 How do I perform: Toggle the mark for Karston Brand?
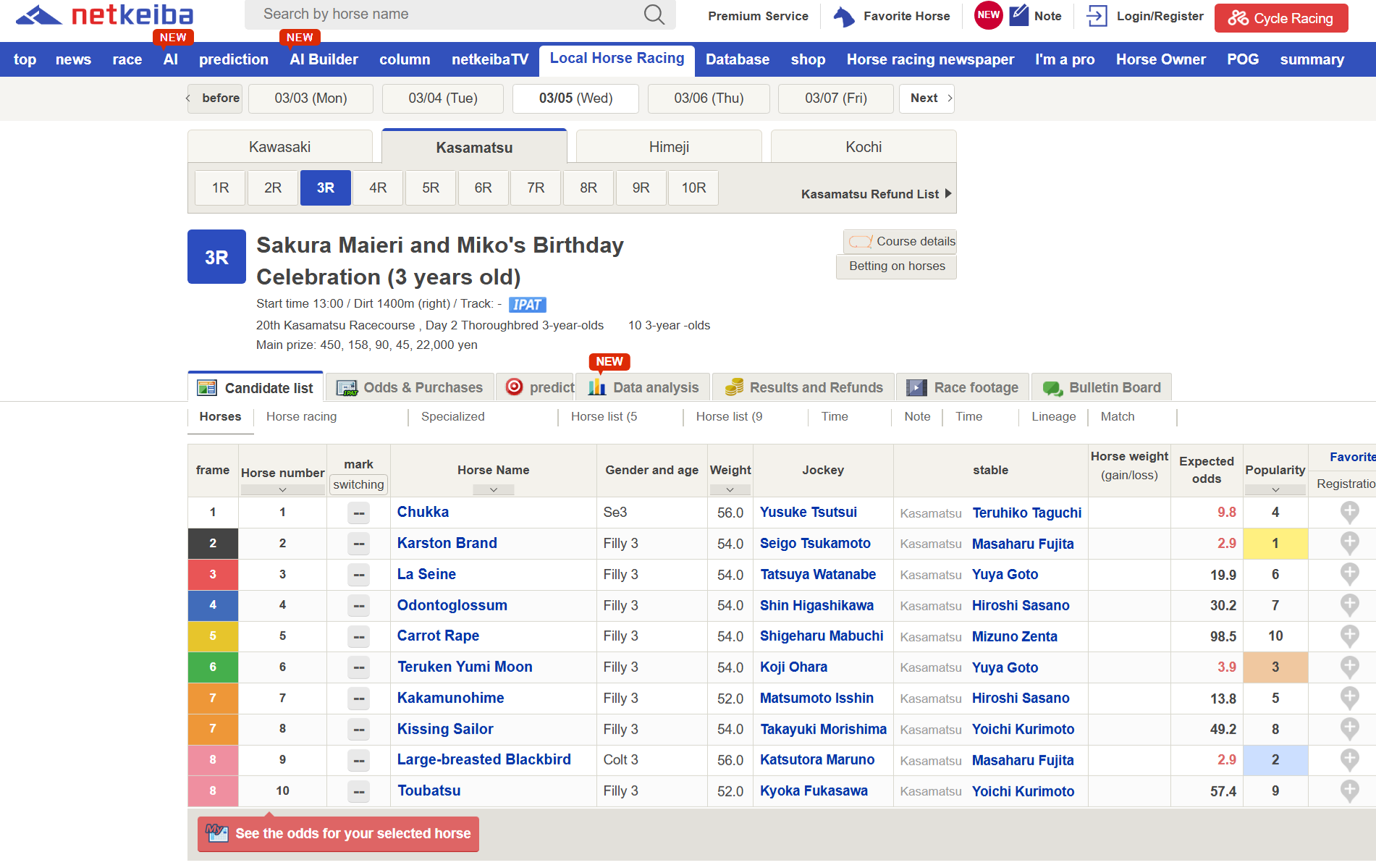tap(358, 544)
